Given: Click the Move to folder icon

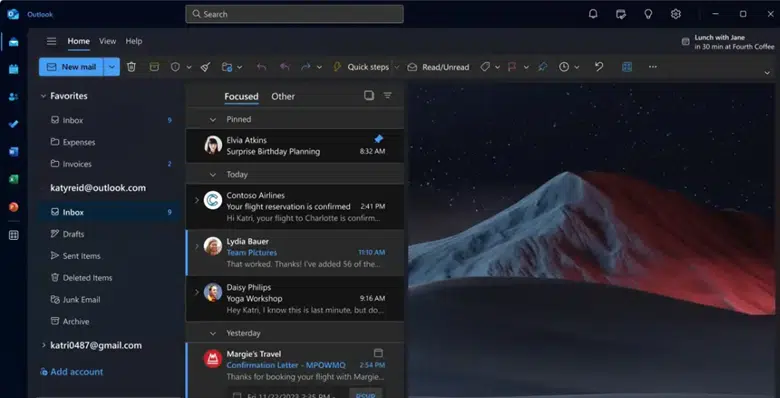Looking at the screenshot, I should (227, 67).
